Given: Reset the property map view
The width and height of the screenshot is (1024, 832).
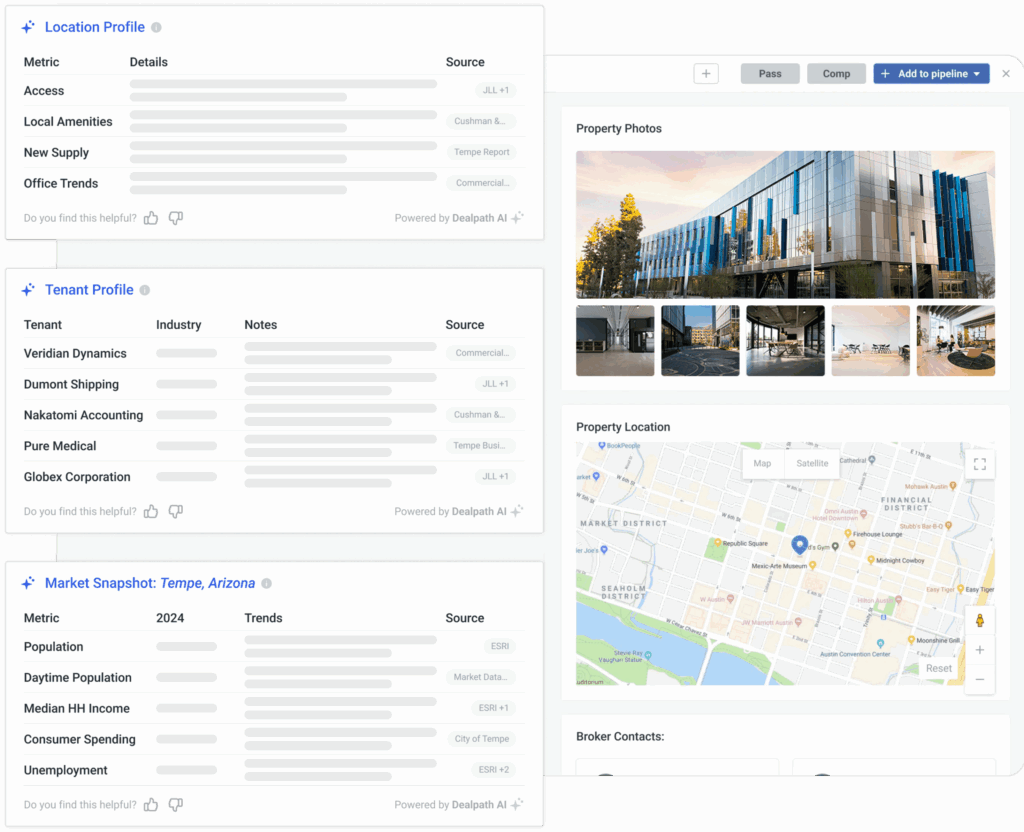Looking at the screenshot, I should (x=938, y=668).
